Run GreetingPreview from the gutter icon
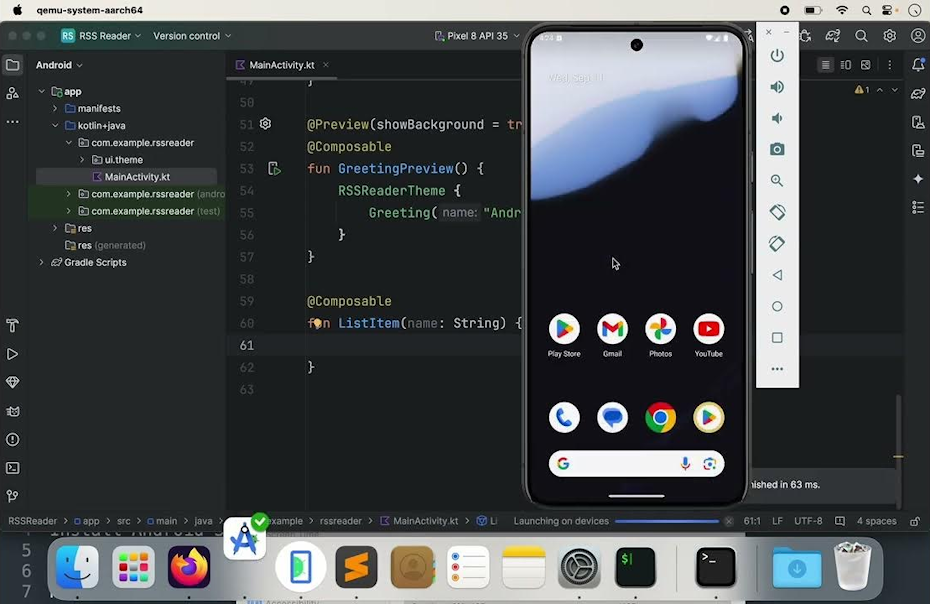This screenshot has height=604, width=930. point(274,169)
